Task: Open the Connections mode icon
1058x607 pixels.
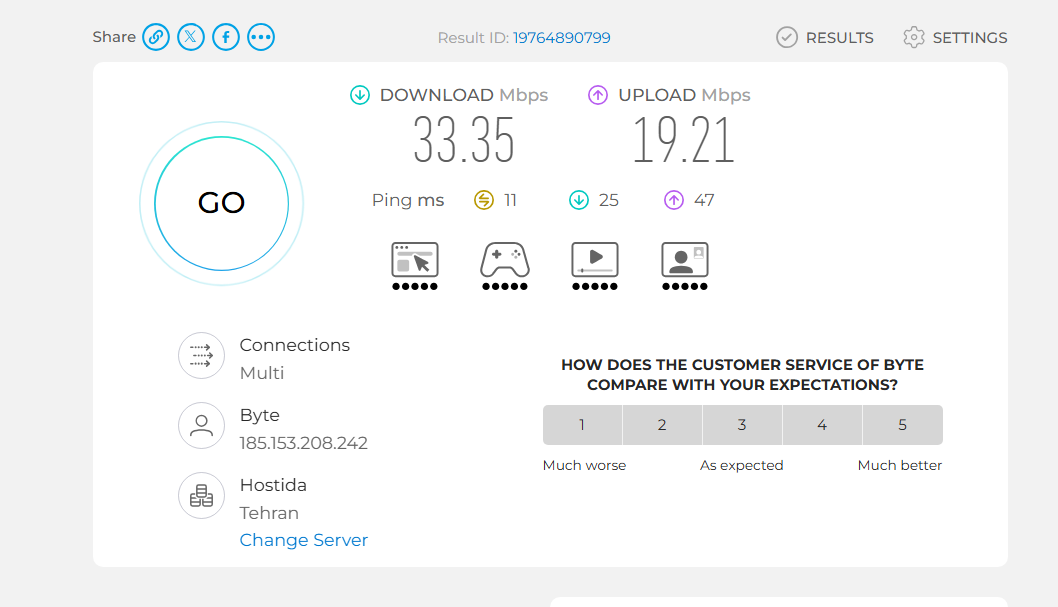Action: point(201,355)
